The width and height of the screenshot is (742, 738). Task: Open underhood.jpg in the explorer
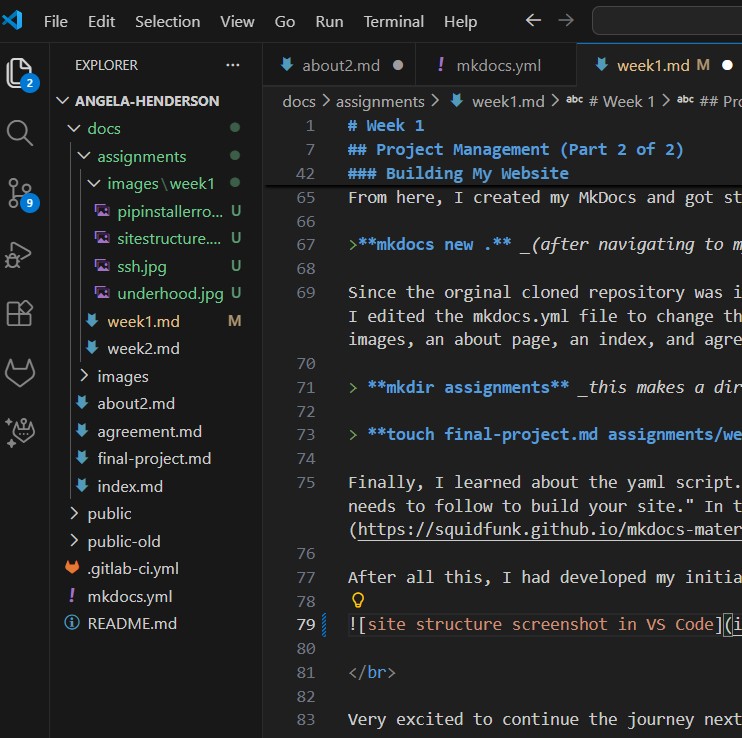[169, 294]
